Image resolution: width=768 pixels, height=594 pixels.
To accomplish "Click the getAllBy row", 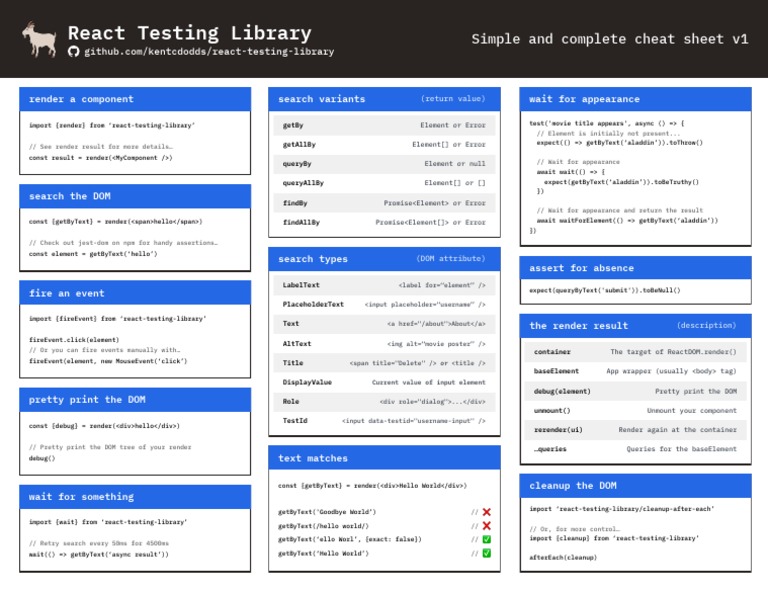I will (x=384, y=144).
